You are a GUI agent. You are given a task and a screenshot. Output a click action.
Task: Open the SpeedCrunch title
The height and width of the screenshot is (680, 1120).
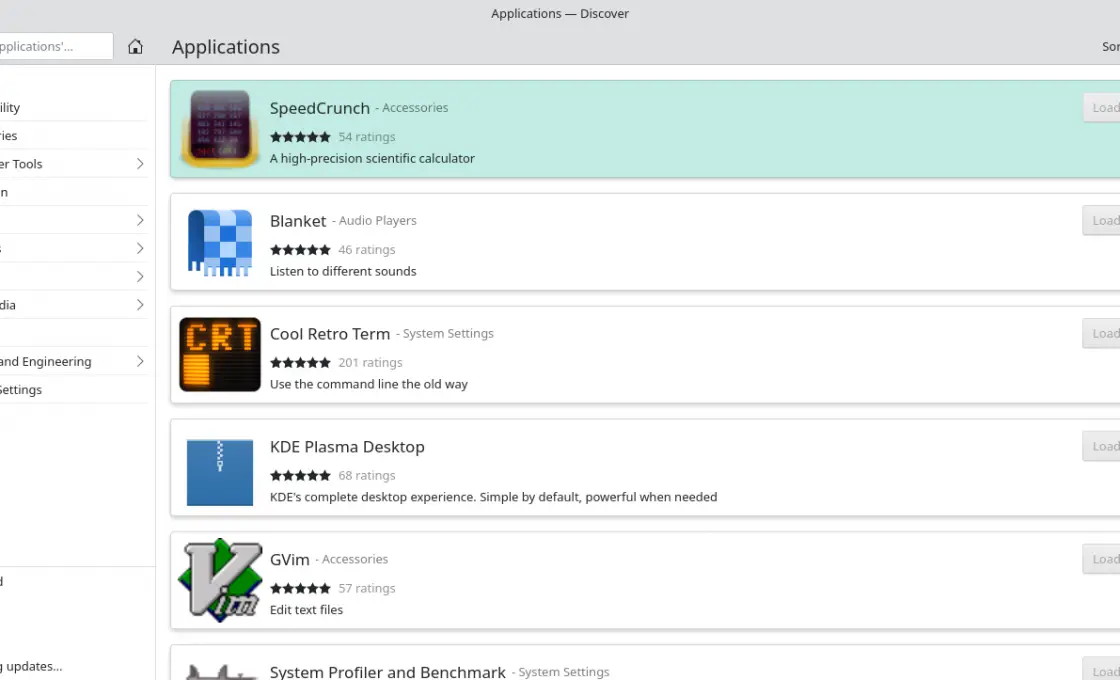tap(320, 108)
